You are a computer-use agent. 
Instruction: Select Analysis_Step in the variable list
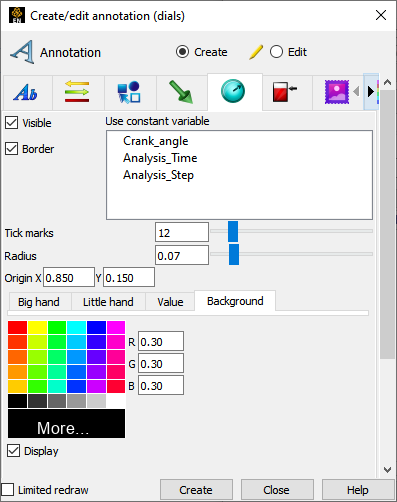pyautogui.click(x=158, y=175)
